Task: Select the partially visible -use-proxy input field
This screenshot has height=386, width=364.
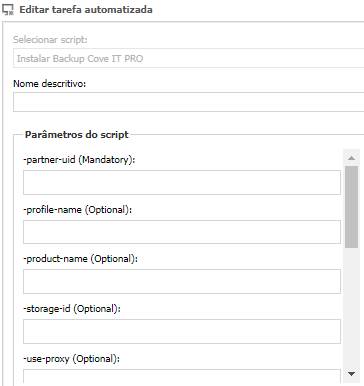Action: 182,376
